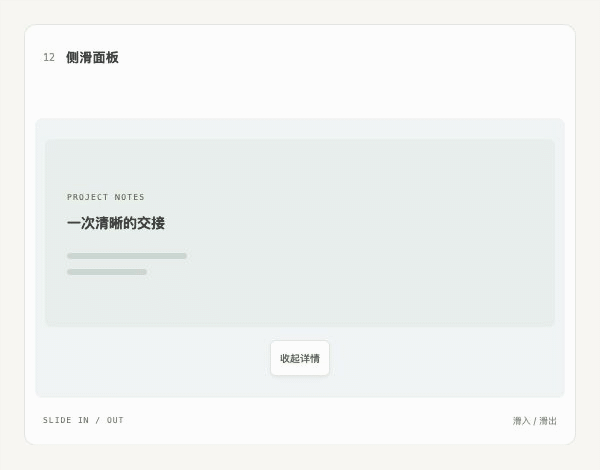
Task: Click the SLIDE IN / OUT caption
Action: (x=83, y=420)
